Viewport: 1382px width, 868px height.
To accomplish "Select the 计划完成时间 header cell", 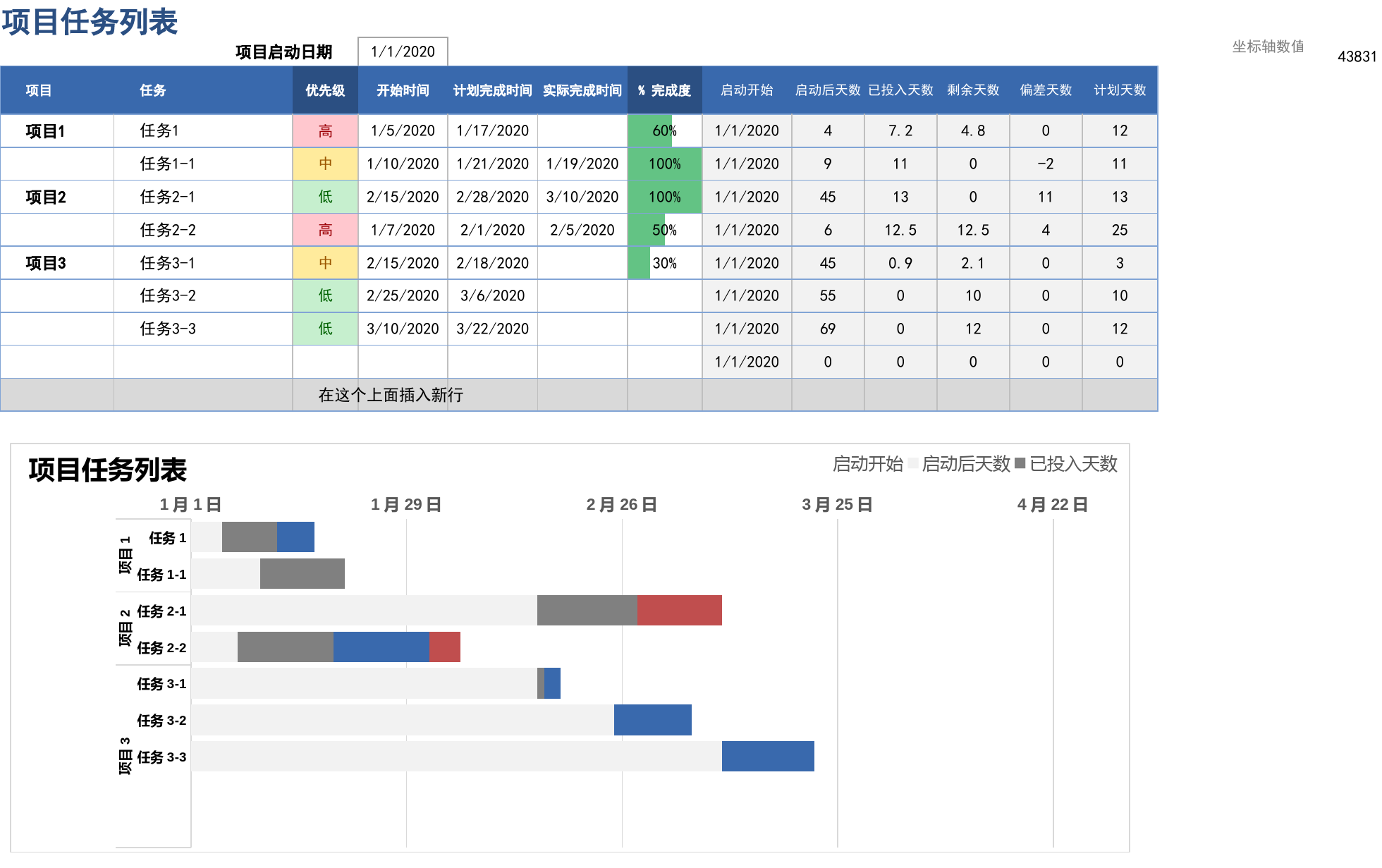I will pos(492,90).
